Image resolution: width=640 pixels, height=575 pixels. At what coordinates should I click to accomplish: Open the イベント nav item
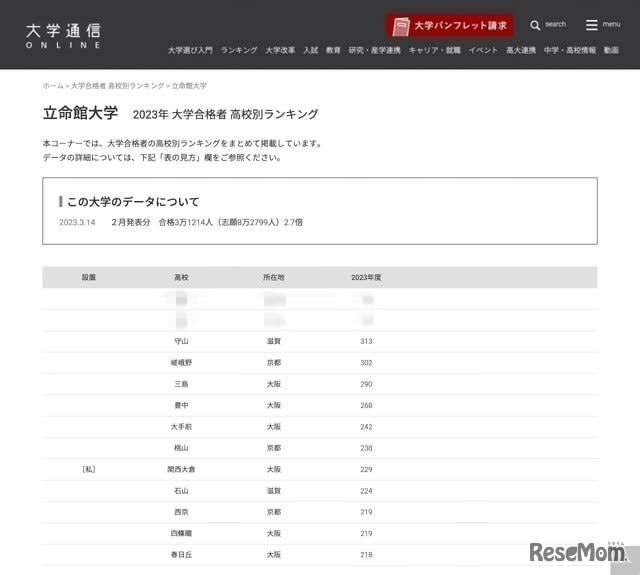point(483,50)
